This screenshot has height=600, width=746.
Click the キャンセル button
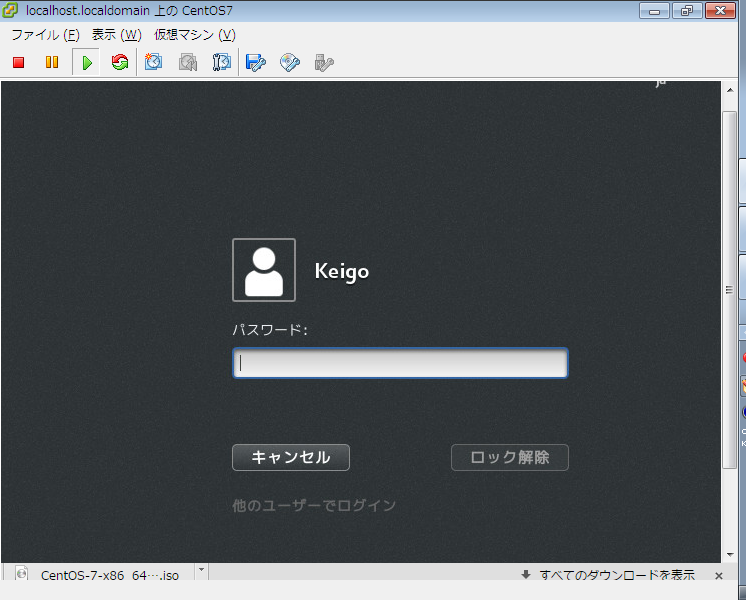pos(291,457)
